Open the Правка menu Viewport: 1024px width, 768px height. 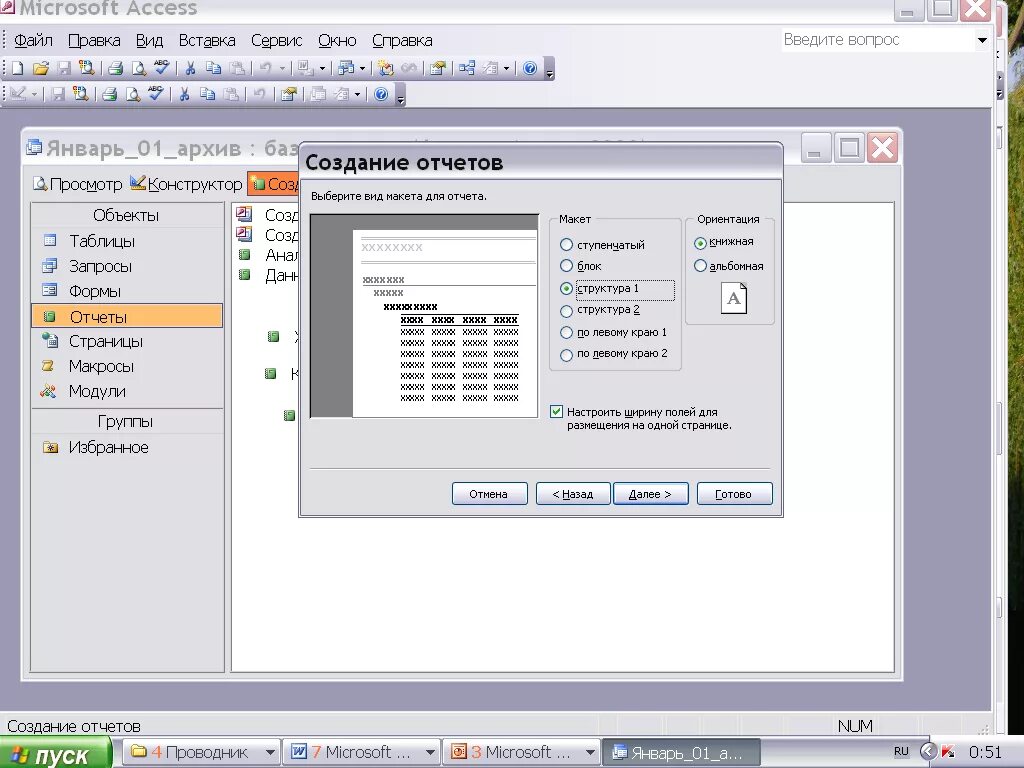coord(94,40)
